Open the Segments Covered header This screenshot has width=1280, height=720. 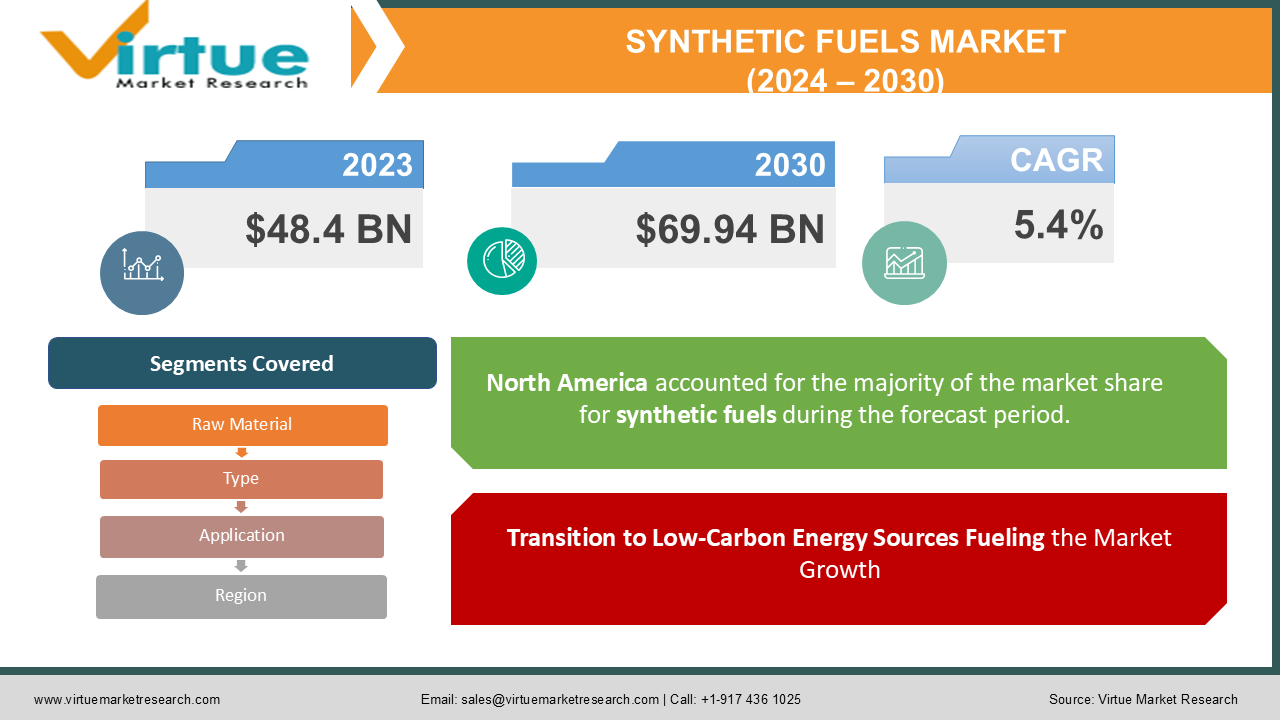coord(242,363)
